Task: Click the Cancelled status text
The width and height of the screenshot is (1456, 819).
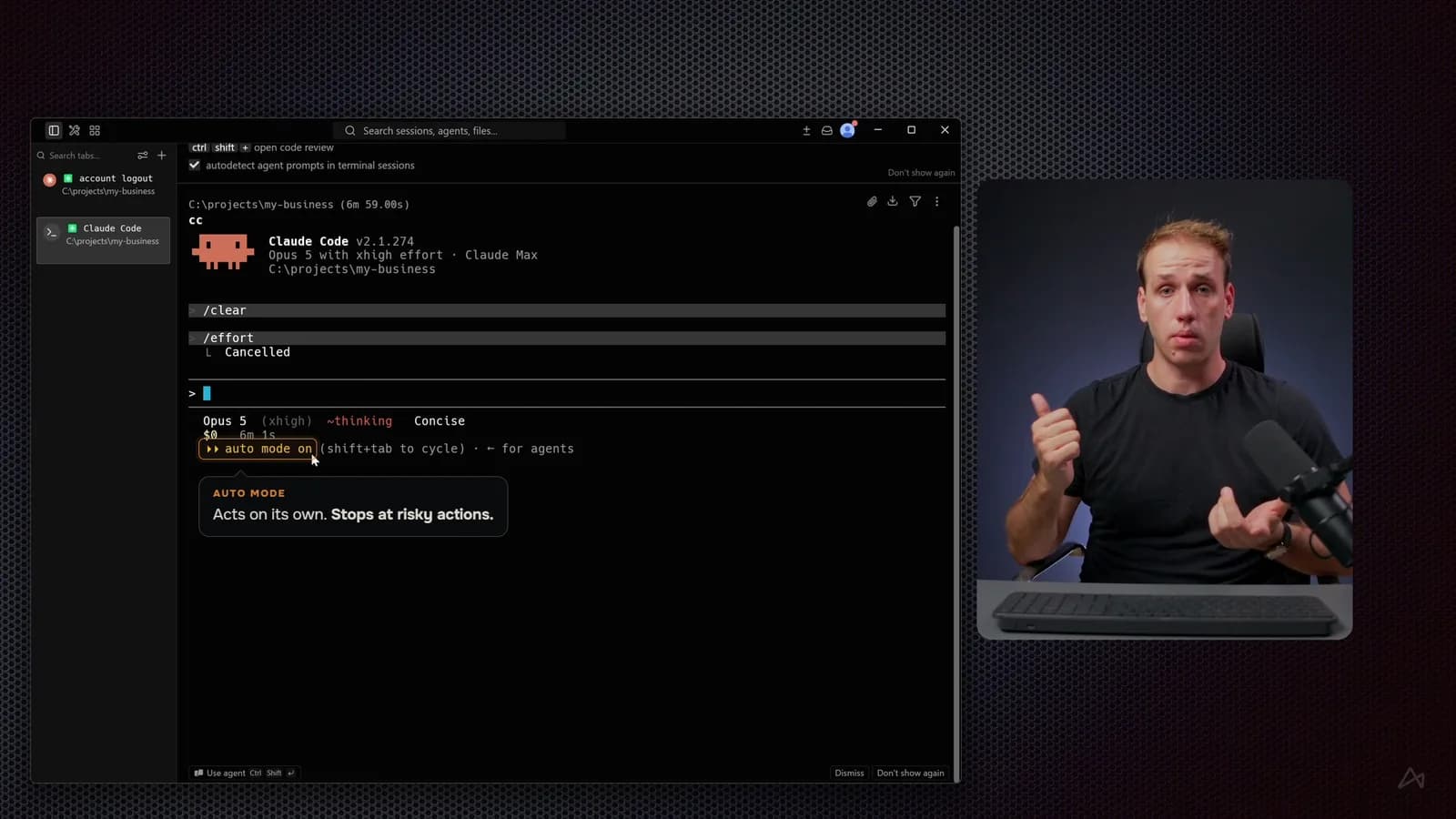Action: point(258,352)
